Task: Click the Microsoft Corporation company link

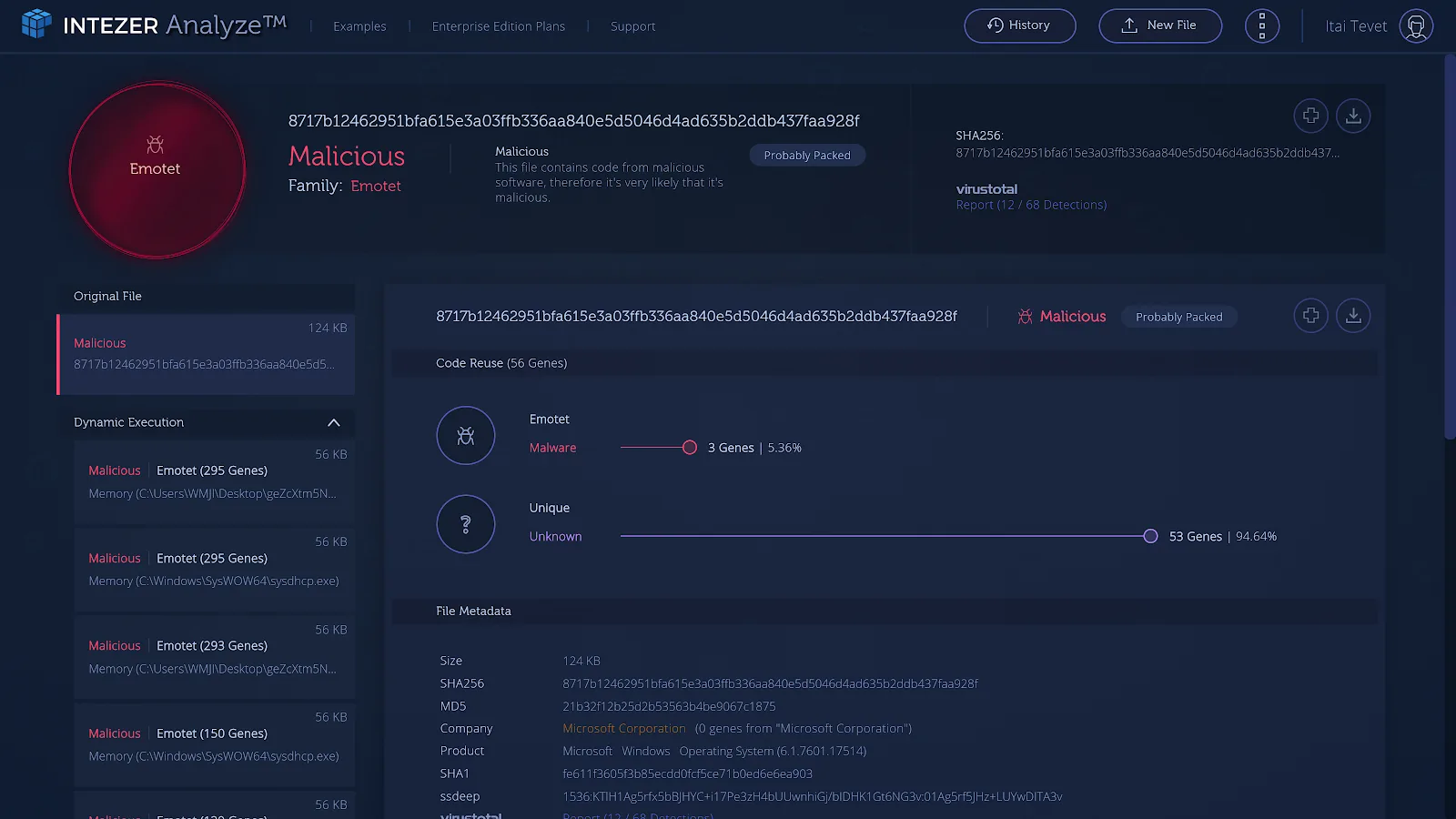Action: coord(624,729)
